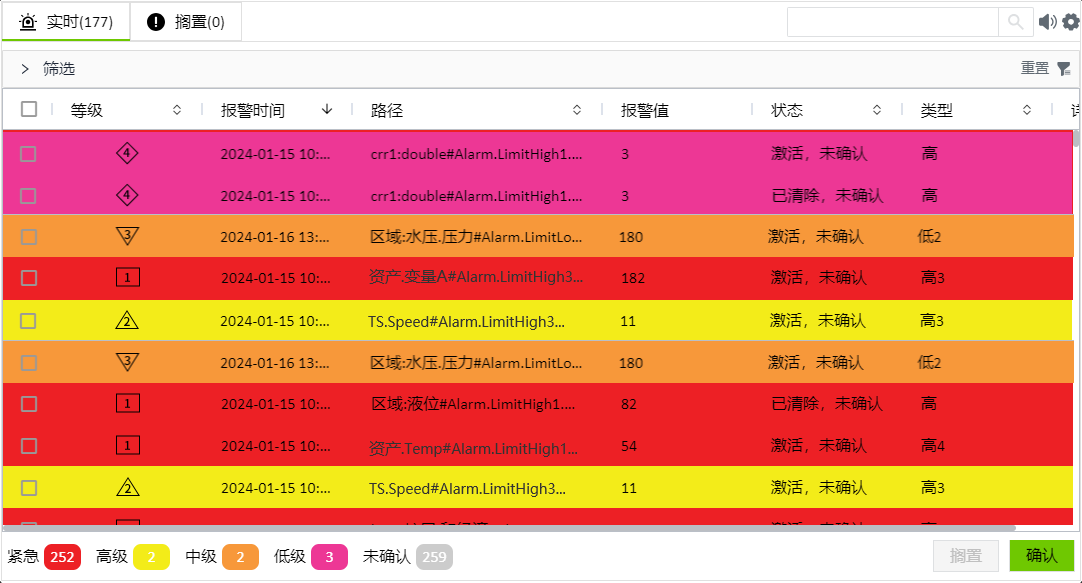Viewport: 1082px width, 583px height.
Task: Mute alarm sound with speaker icon
Action: tap(1047, 22)
